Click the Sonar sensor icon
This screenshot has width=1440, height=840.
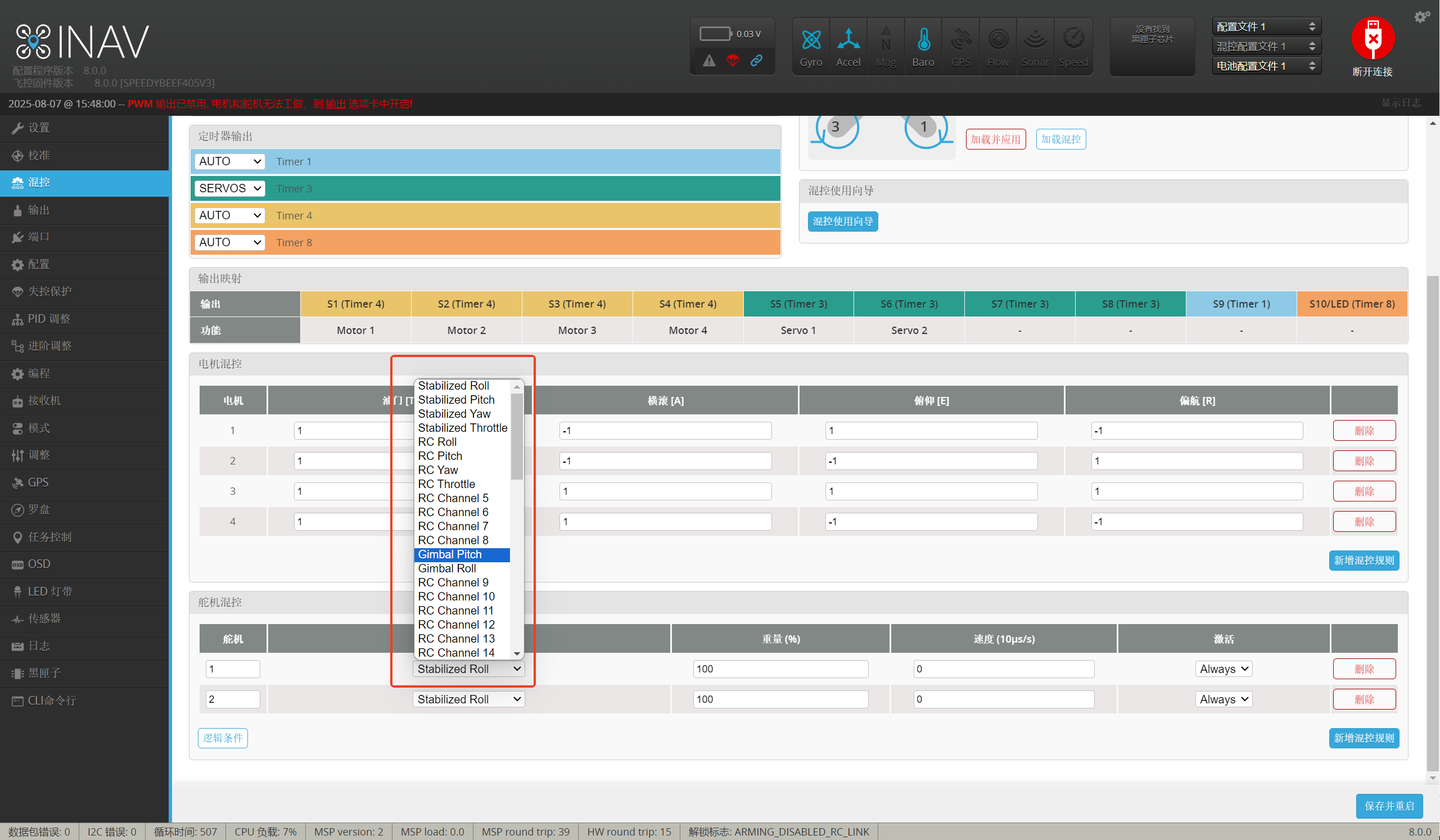pos(1035,47)
